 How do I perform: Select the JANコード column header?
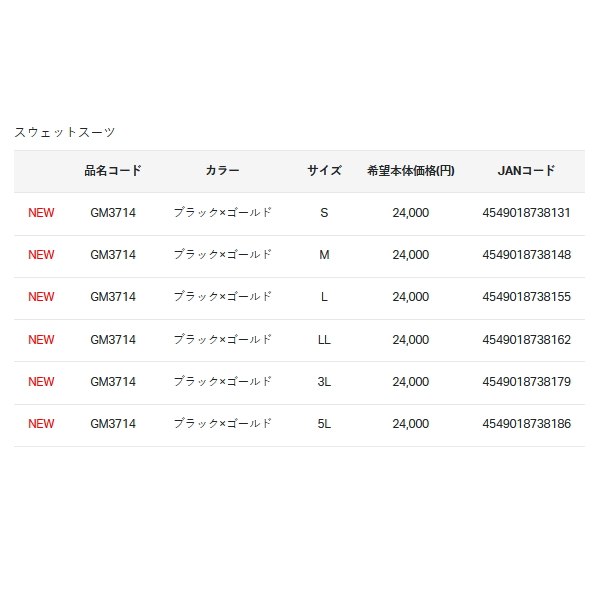tap(526, 171)
